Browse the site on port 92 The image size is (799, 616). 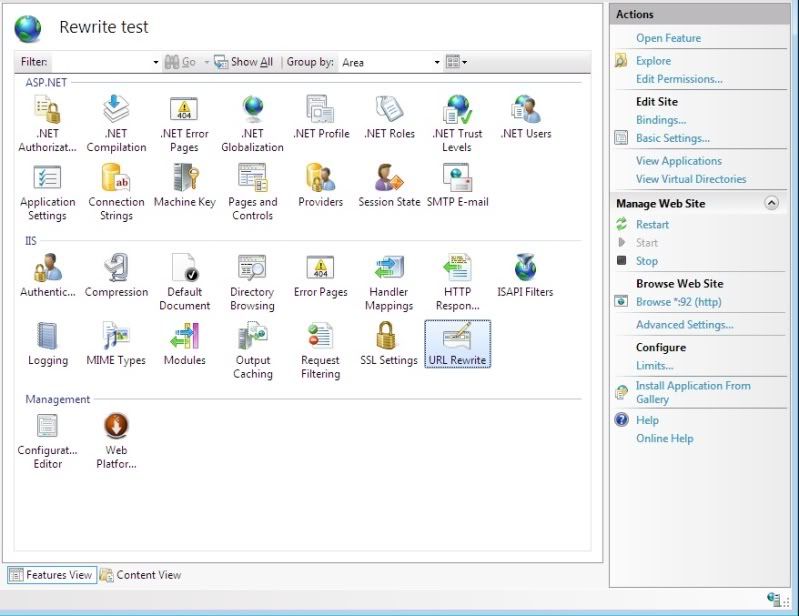pyautogui.click(x=679, y=302)
